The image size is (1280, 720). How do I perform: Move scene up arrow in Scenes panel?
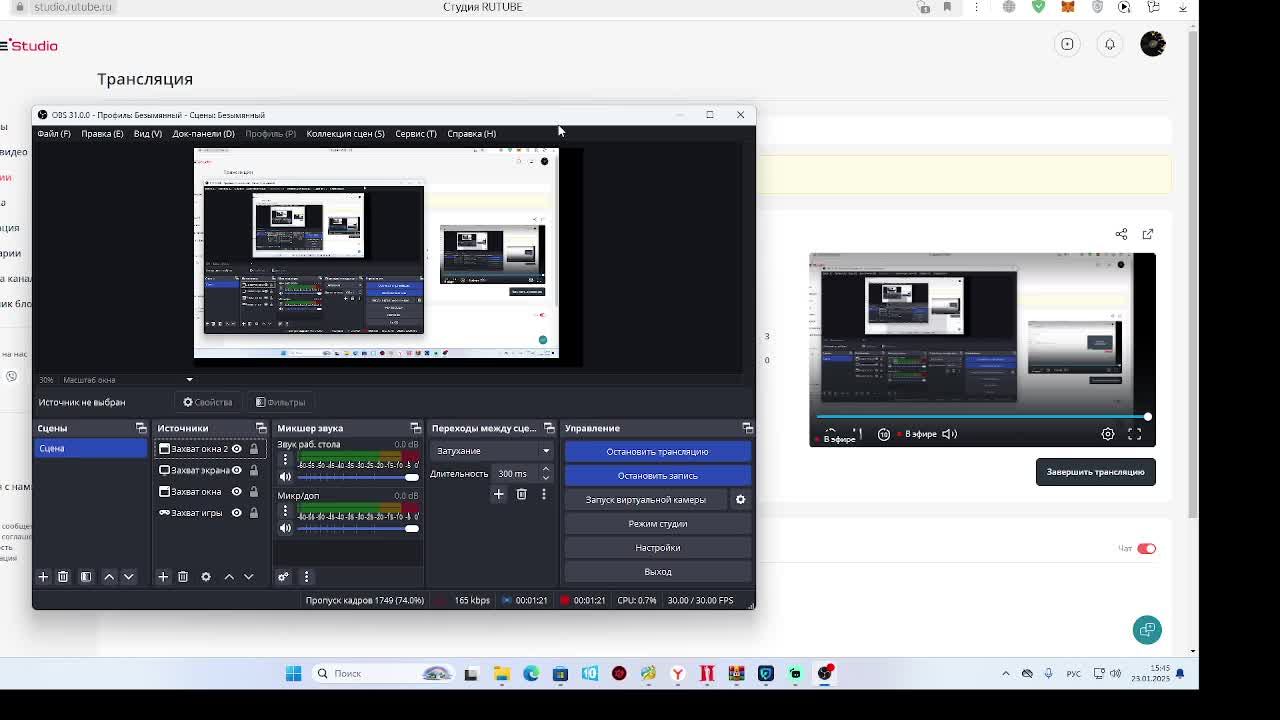click(109, 577)
